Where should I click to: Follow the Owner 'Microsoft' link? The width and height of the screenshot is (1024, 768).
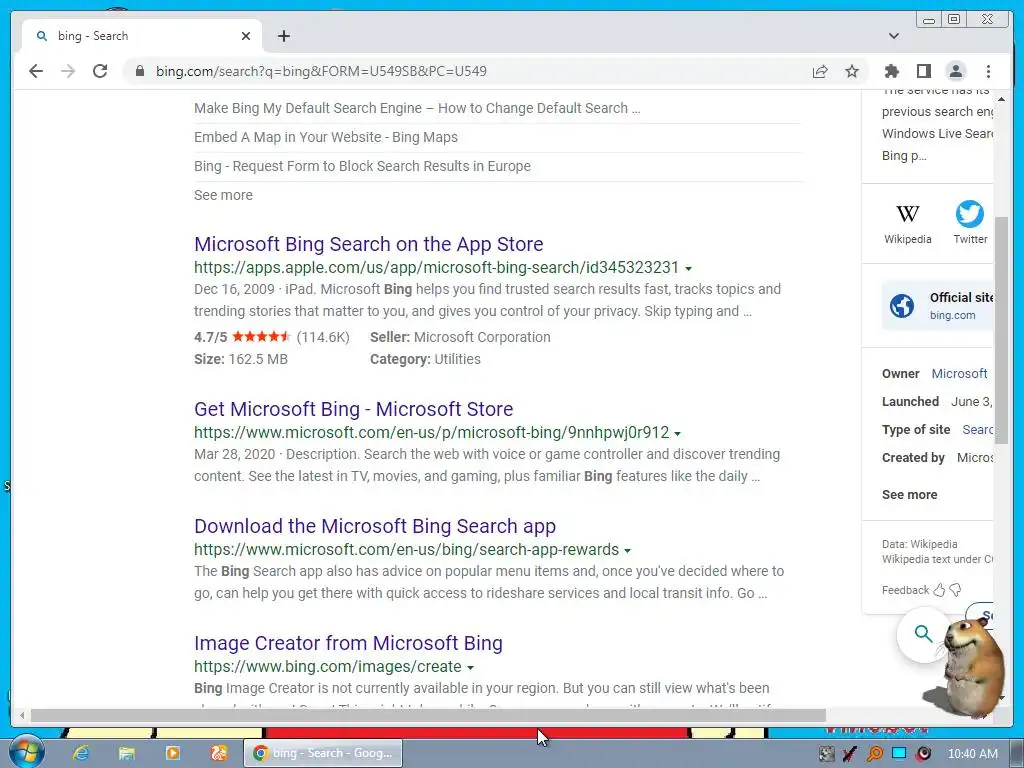959,374
